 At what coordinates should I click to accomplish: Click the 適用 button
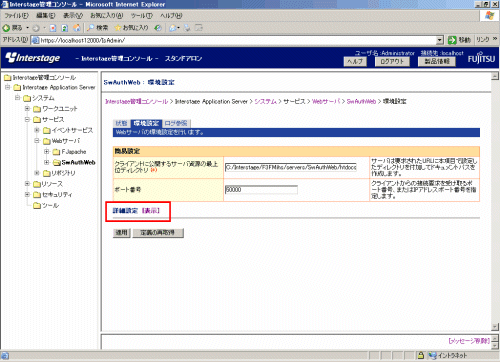(x=121, y=233)
